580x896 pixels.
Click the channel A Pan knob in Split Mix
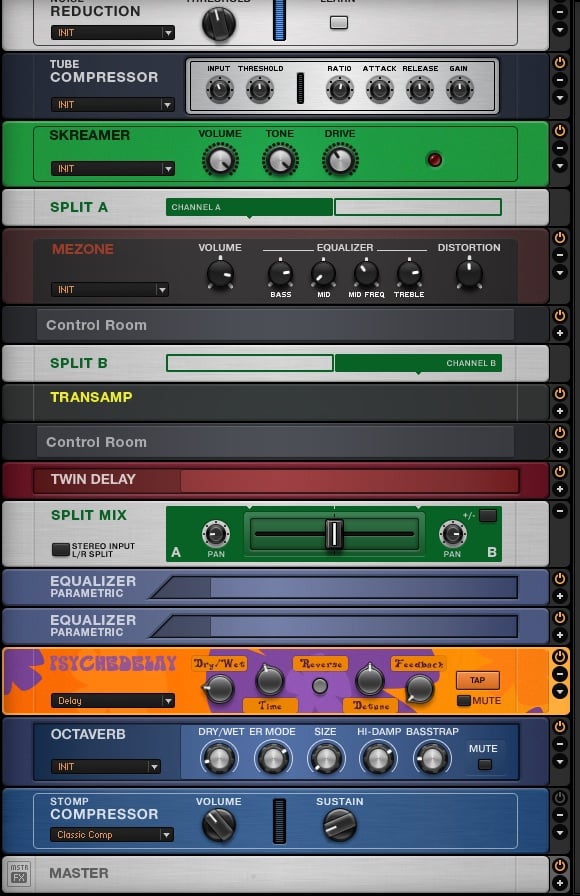[216, 534]
